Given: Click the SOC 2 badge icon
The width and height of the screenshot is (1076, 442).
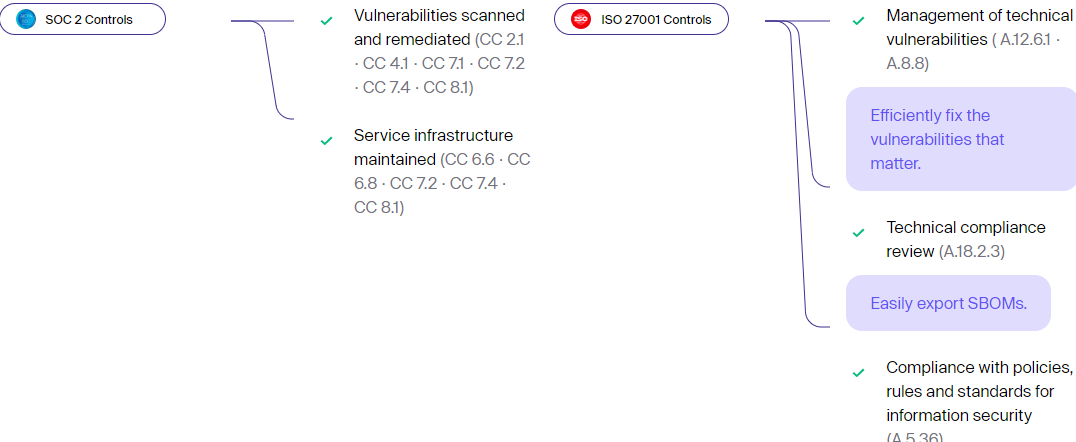Looking at the screenshot, I should [x=25, y=19].
